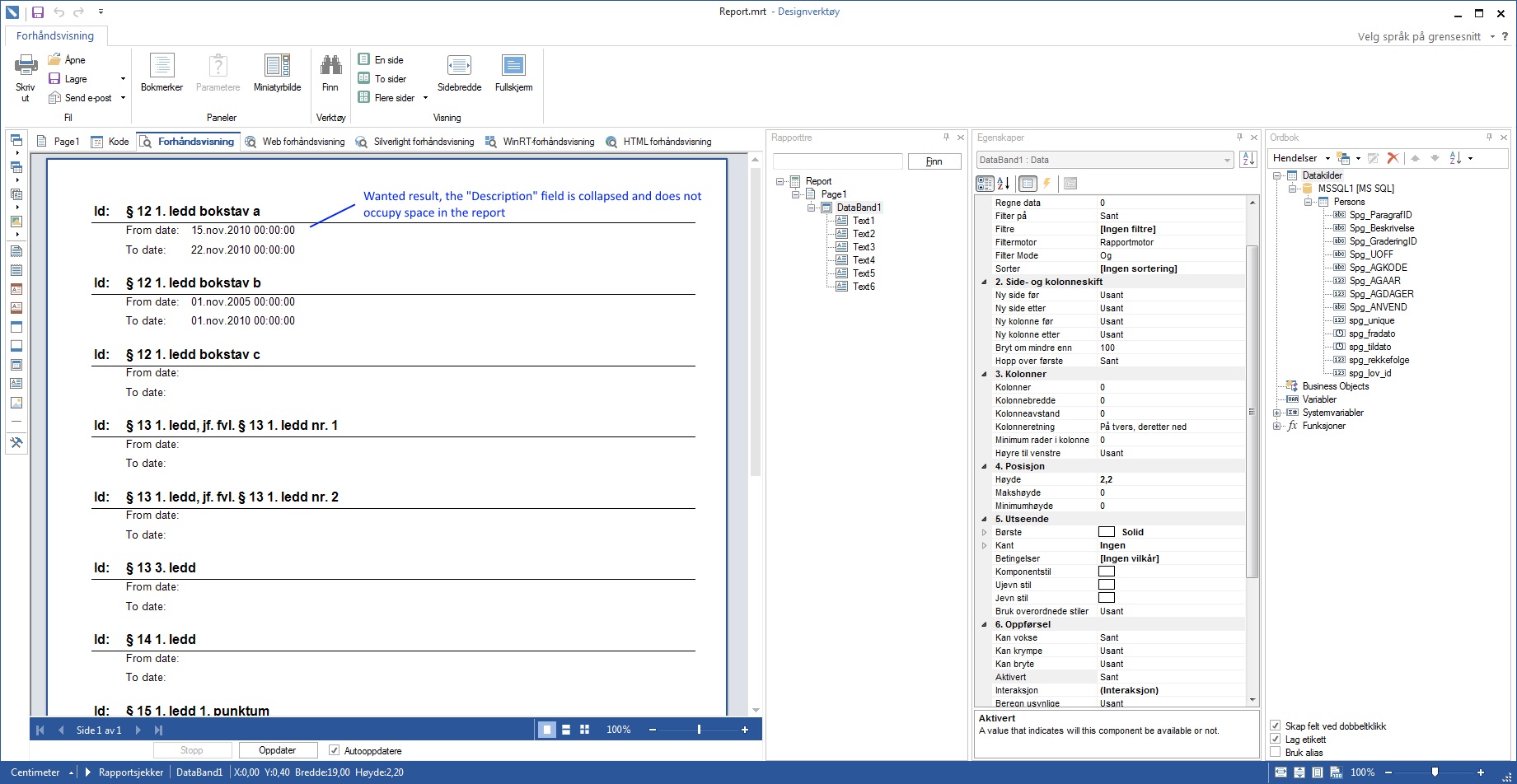Add a new item in the Ordbok toolbar
Viewport: 1517px width, 784px height.
pyautogui.click(x=1343, y=158)
